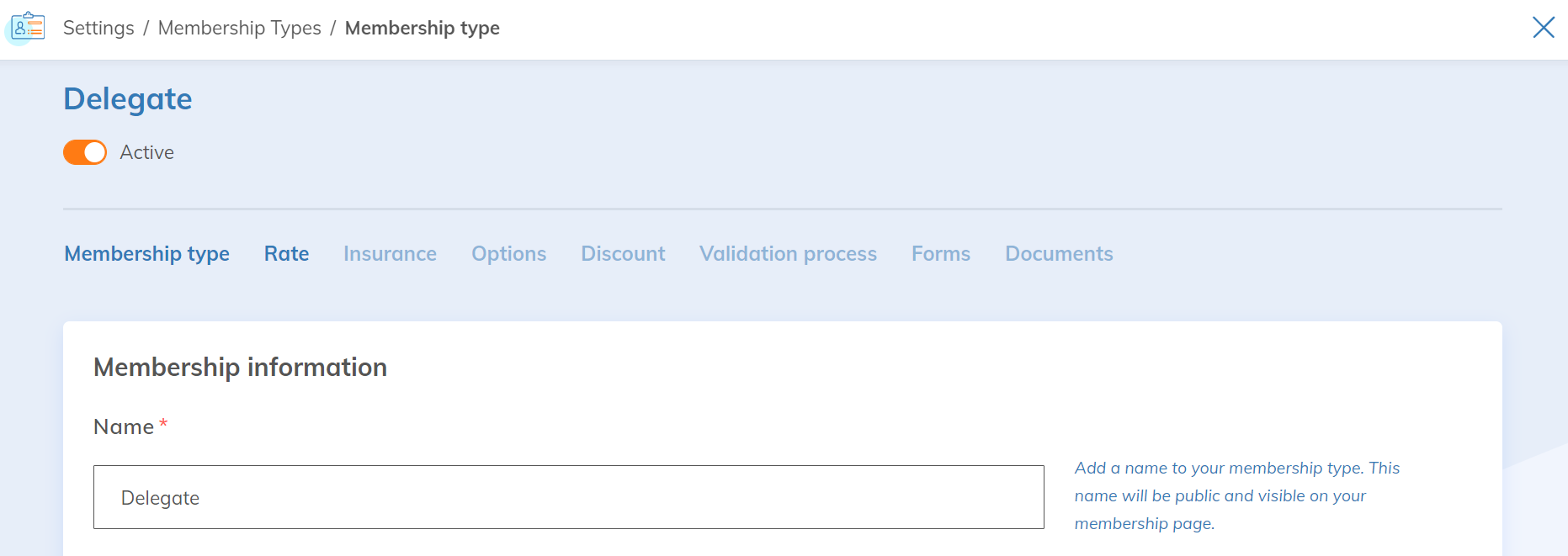
Task: Close the membership type settings page
Action: coord(1543,28)
